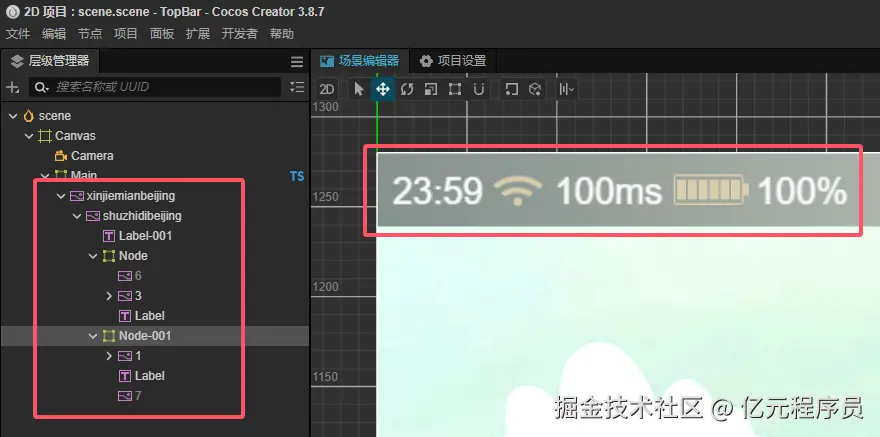Switch to the 项目设置 tab
The image size is (880, 437).
coord(453,61)
